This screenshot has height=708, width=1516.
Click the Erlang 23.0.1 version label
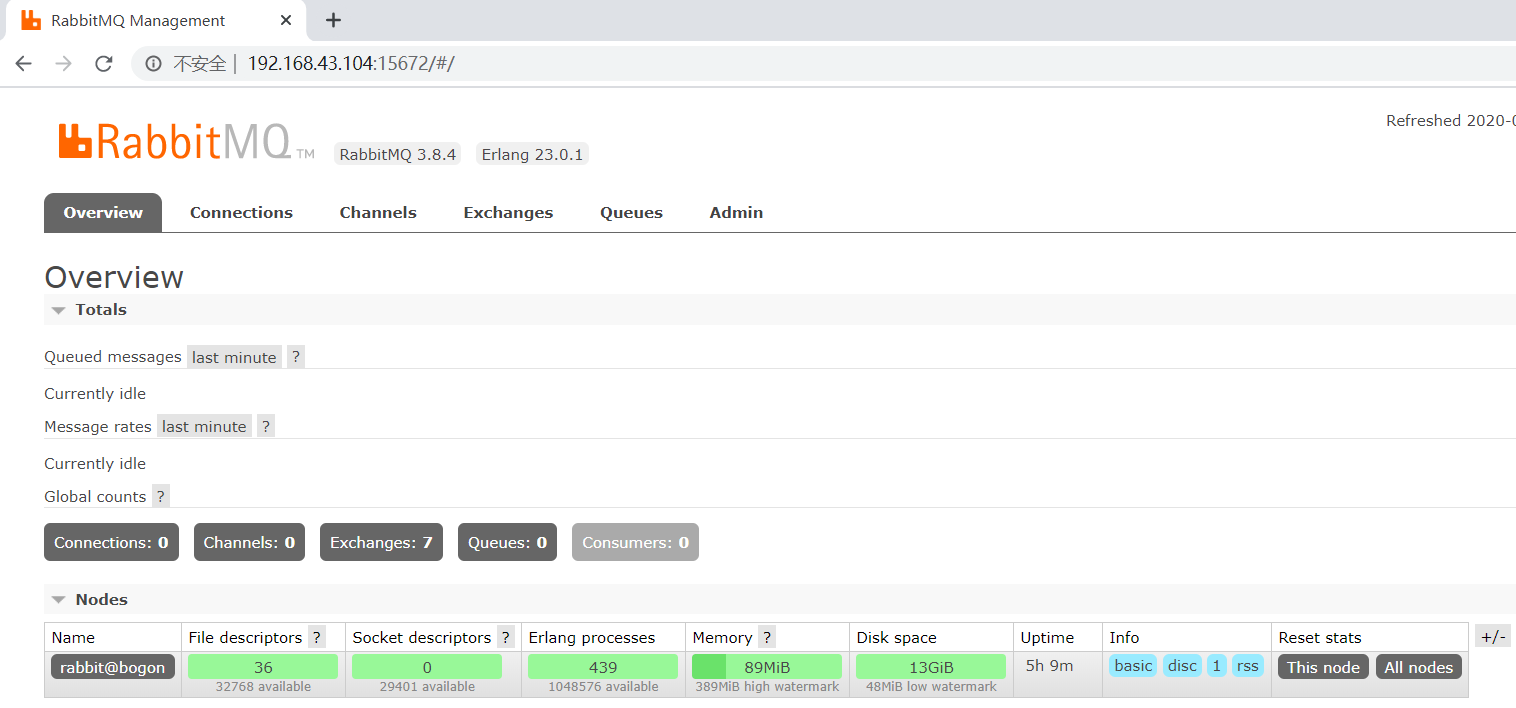point(532,154)
